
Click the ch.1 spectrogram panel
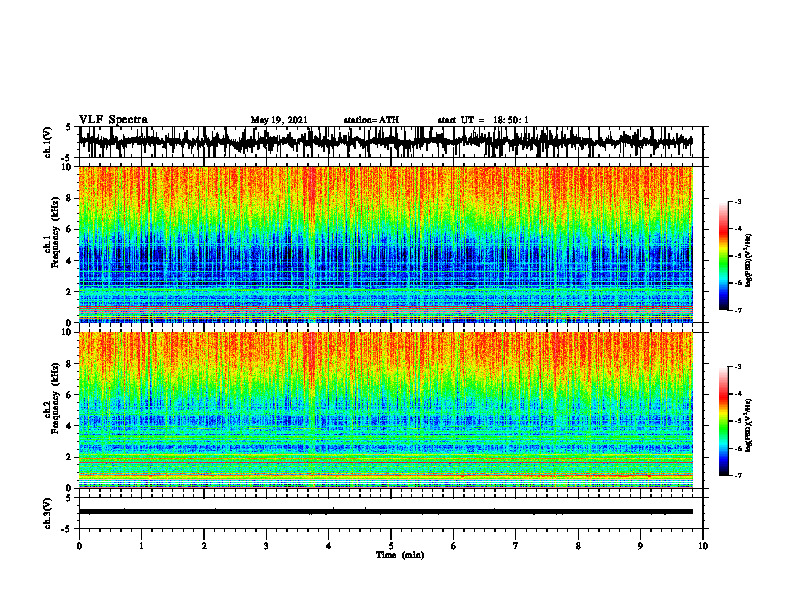pyautogui.click(x=386, y=244)
